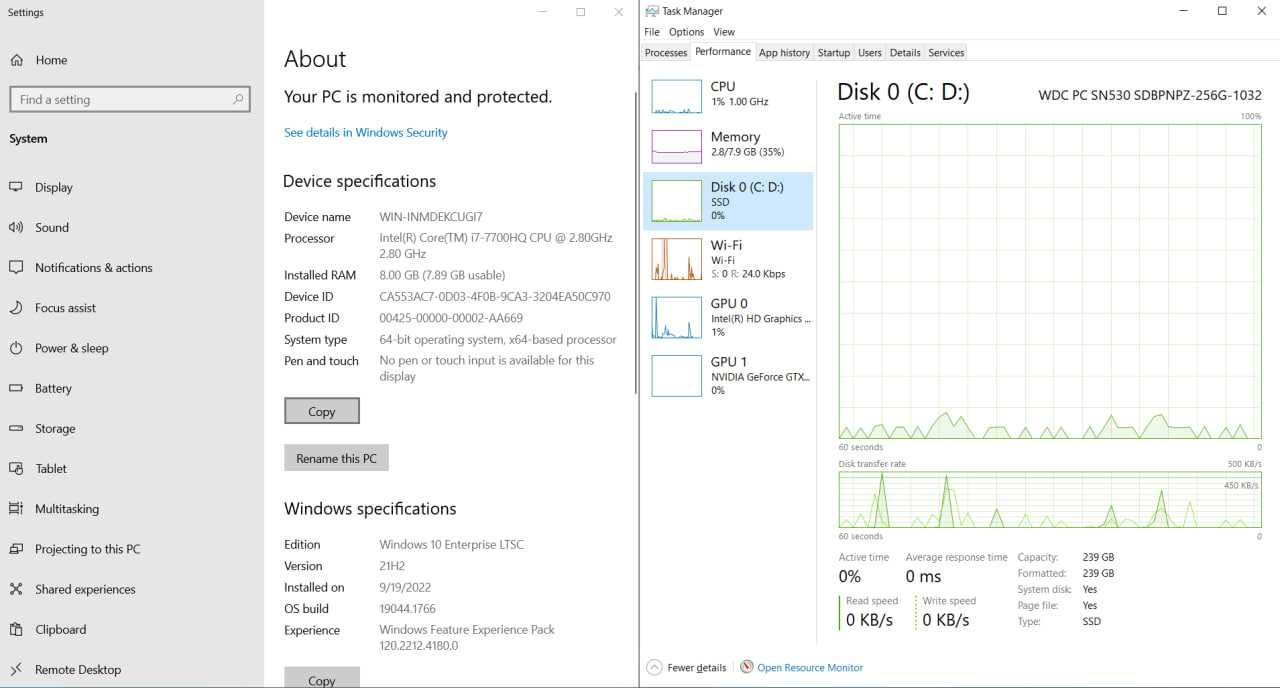This screenshot has height=688, width=1280.
Task: Click the Average response time 0 ms value
Action: 923,576
